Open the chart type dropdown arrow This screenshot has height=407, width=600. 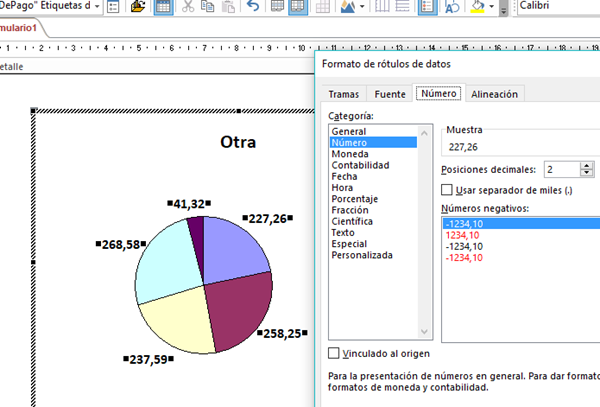[364, 7]
